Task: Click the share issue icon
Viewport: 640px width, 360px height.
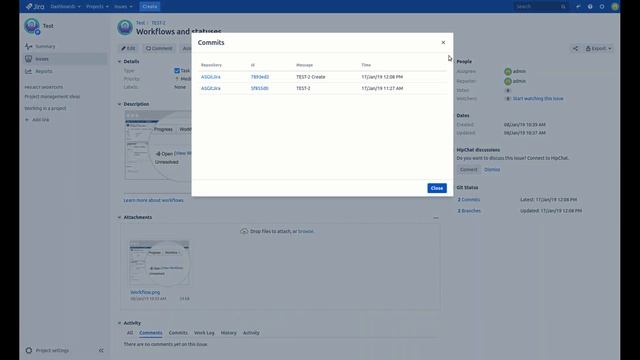Action: click(x=575, y=49)
